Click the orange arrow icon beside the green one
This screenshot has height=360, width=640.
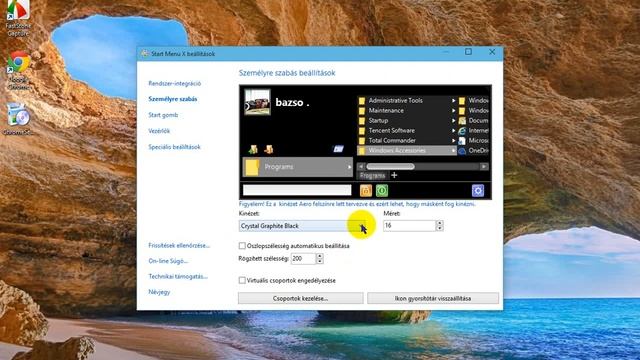tap(269, 149)
